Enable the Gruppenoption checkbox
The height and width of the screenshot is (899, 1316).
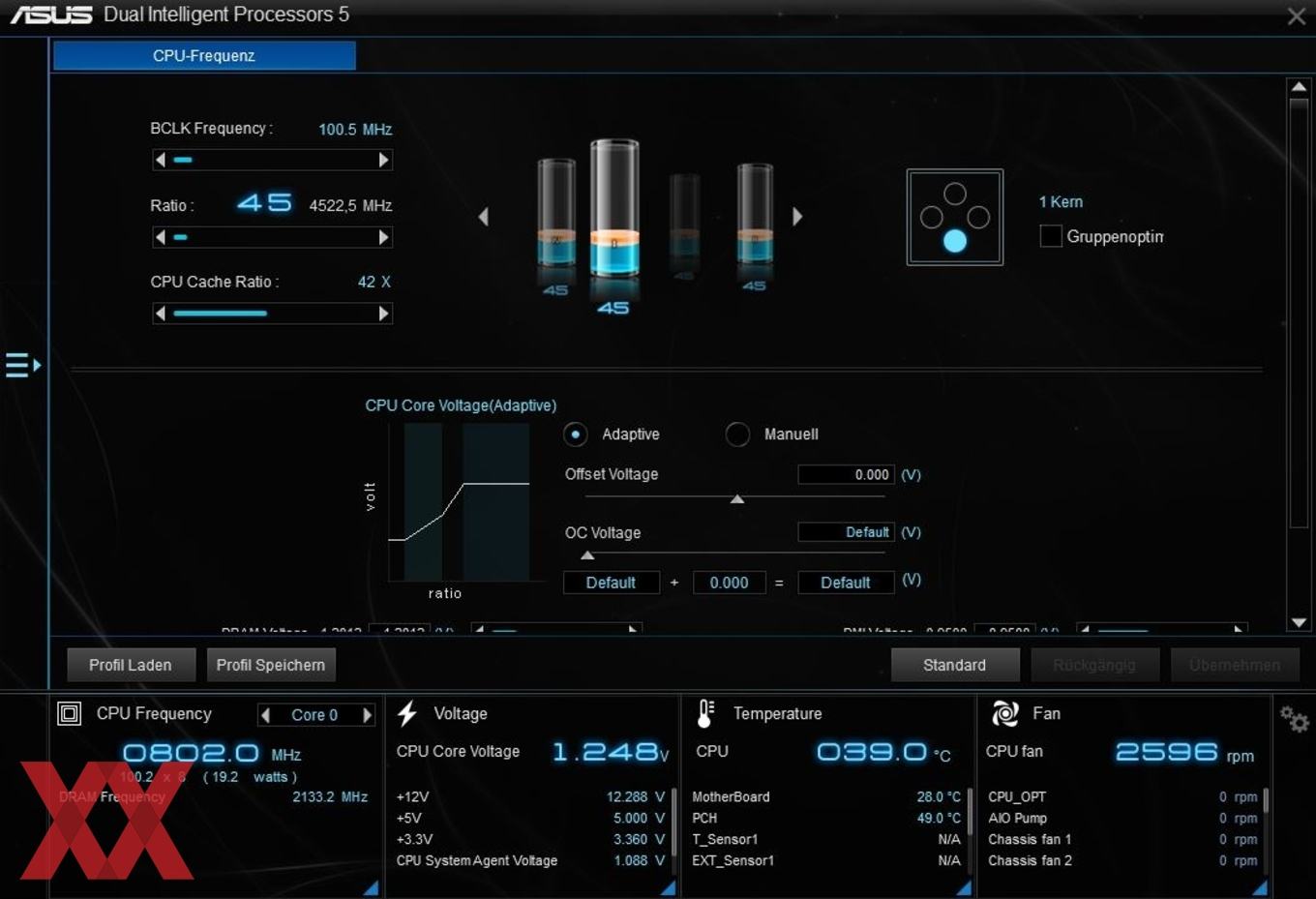1051,236
